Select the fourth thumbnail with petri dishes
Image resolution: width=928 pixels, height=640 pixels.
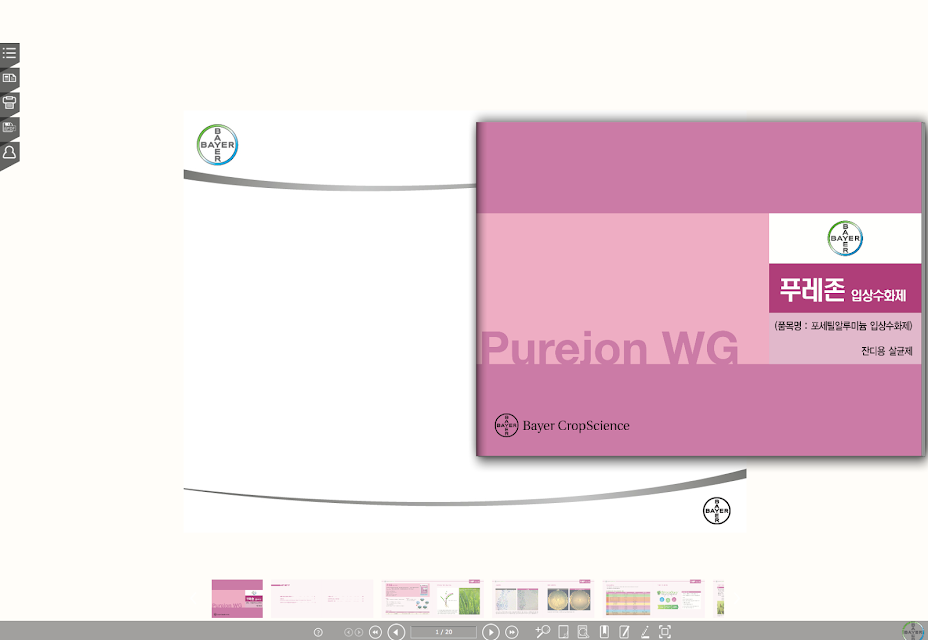543,599
